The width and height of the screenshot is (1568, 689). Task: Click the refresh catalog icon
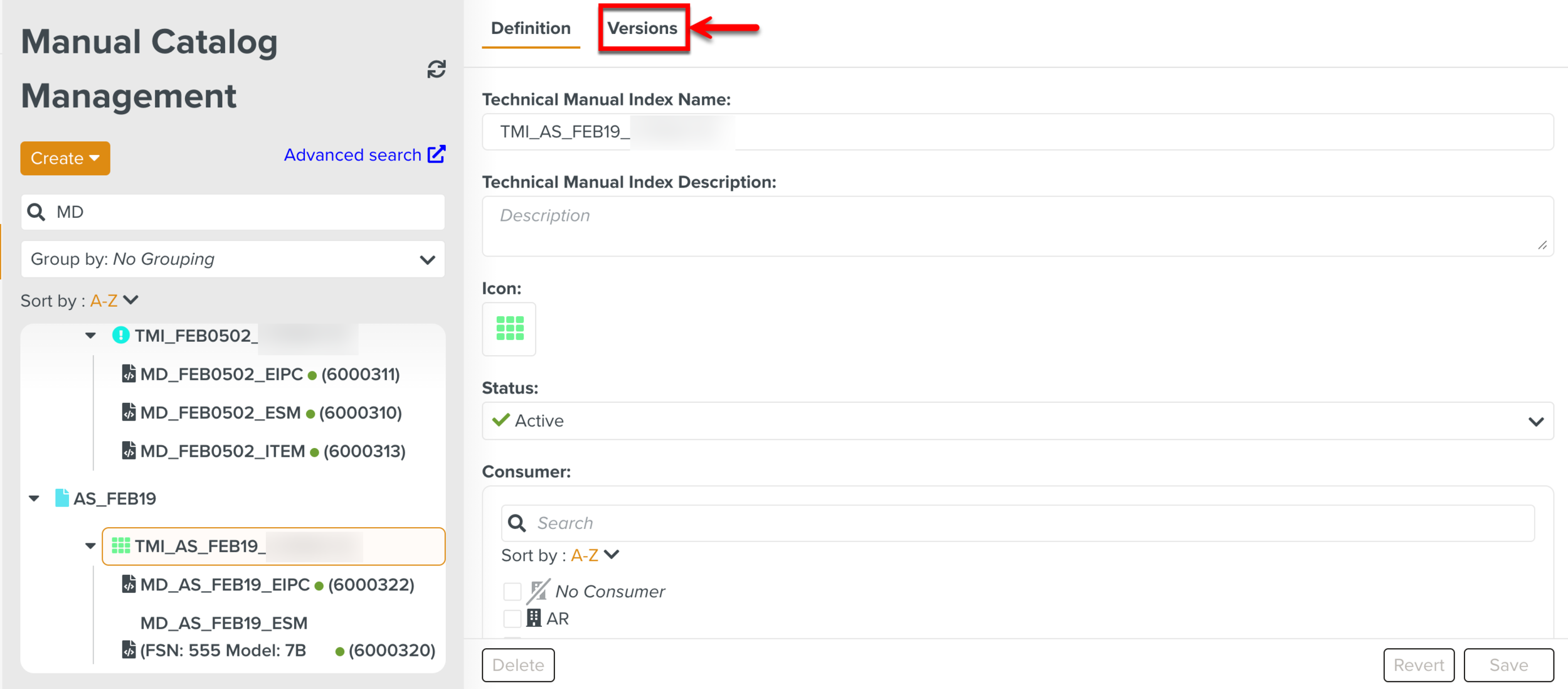tap(437, 69)
